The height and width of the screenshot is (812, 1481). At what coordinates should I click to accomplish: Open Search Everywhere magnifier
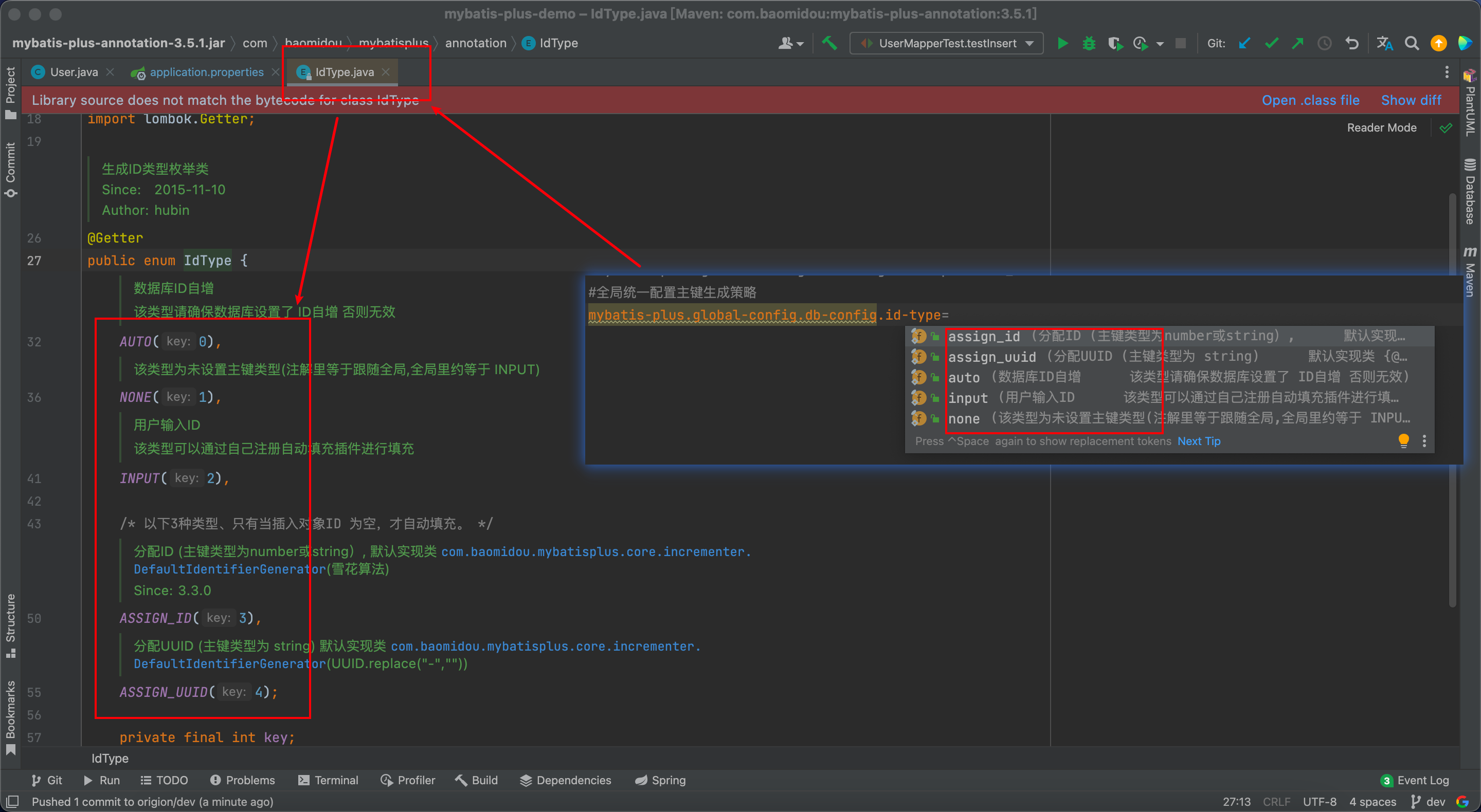click(x=1412, y=44)
